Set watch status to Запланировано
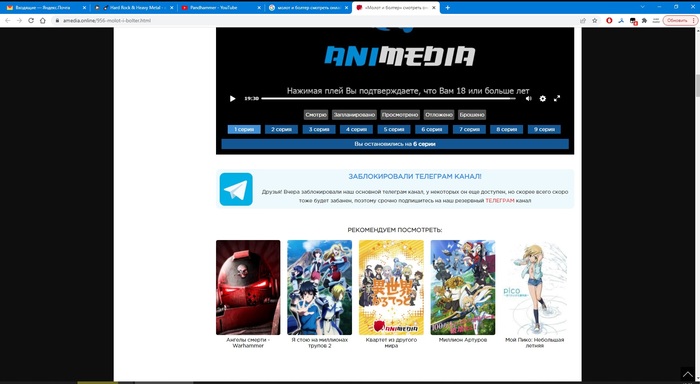The width and height of the screenshot is (700, 384). tap(354, 115)
